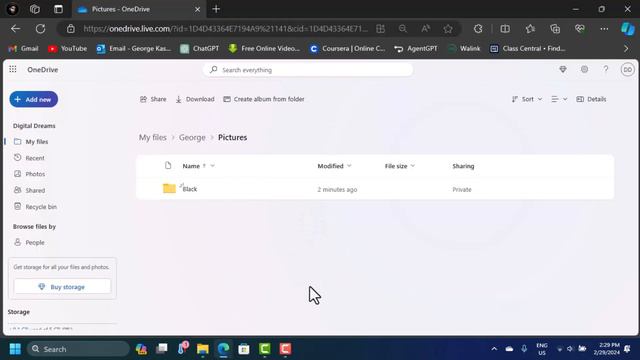Focus the Search everything box
Image resolution: width=640 pixels, height=360 pixels.
(308, 70)
